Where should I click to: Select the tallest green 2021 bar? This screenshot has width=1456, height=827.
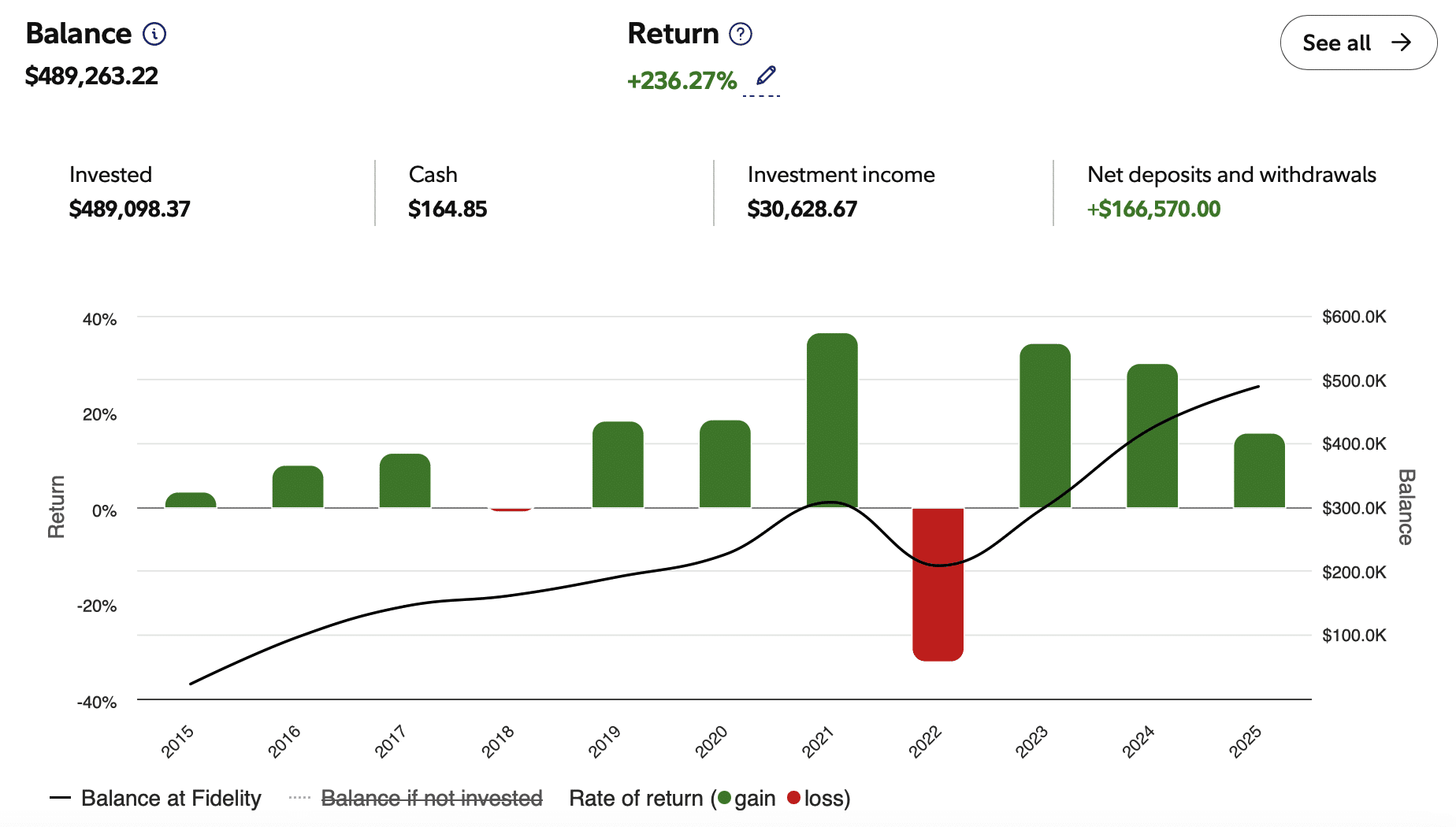click(x=830, y=417)
